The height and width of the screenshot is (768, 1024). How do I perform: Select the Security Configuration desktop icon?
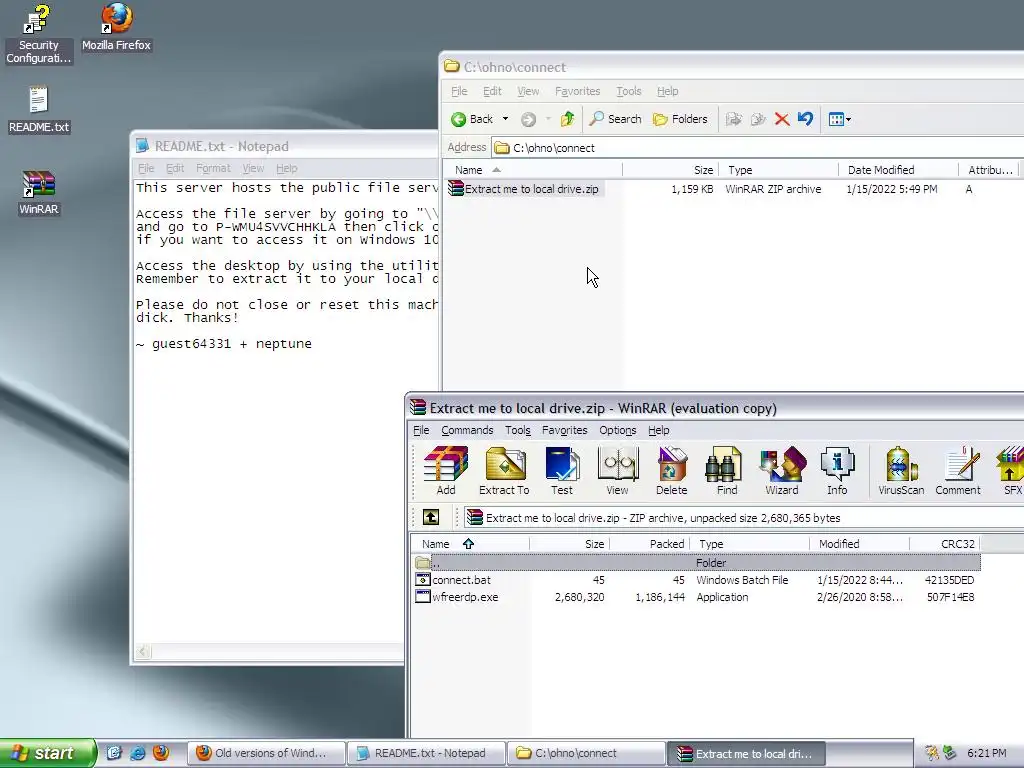click(x=39, y=34)
